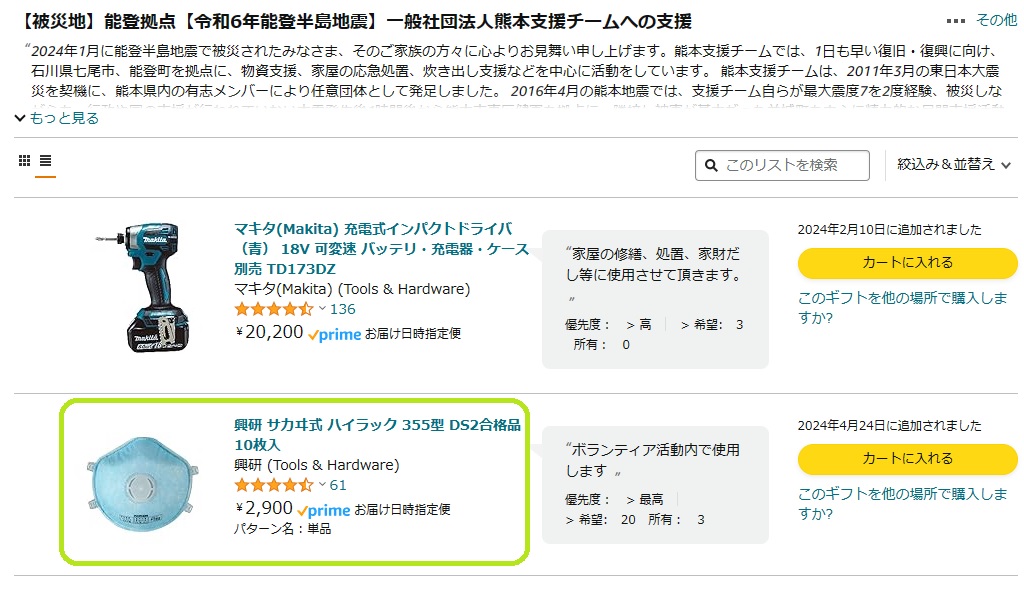Image resolution: width=1024 pixels, height=590 pixels.
Task: Open その他 menu at top right
Action: (x=996, y=20)
